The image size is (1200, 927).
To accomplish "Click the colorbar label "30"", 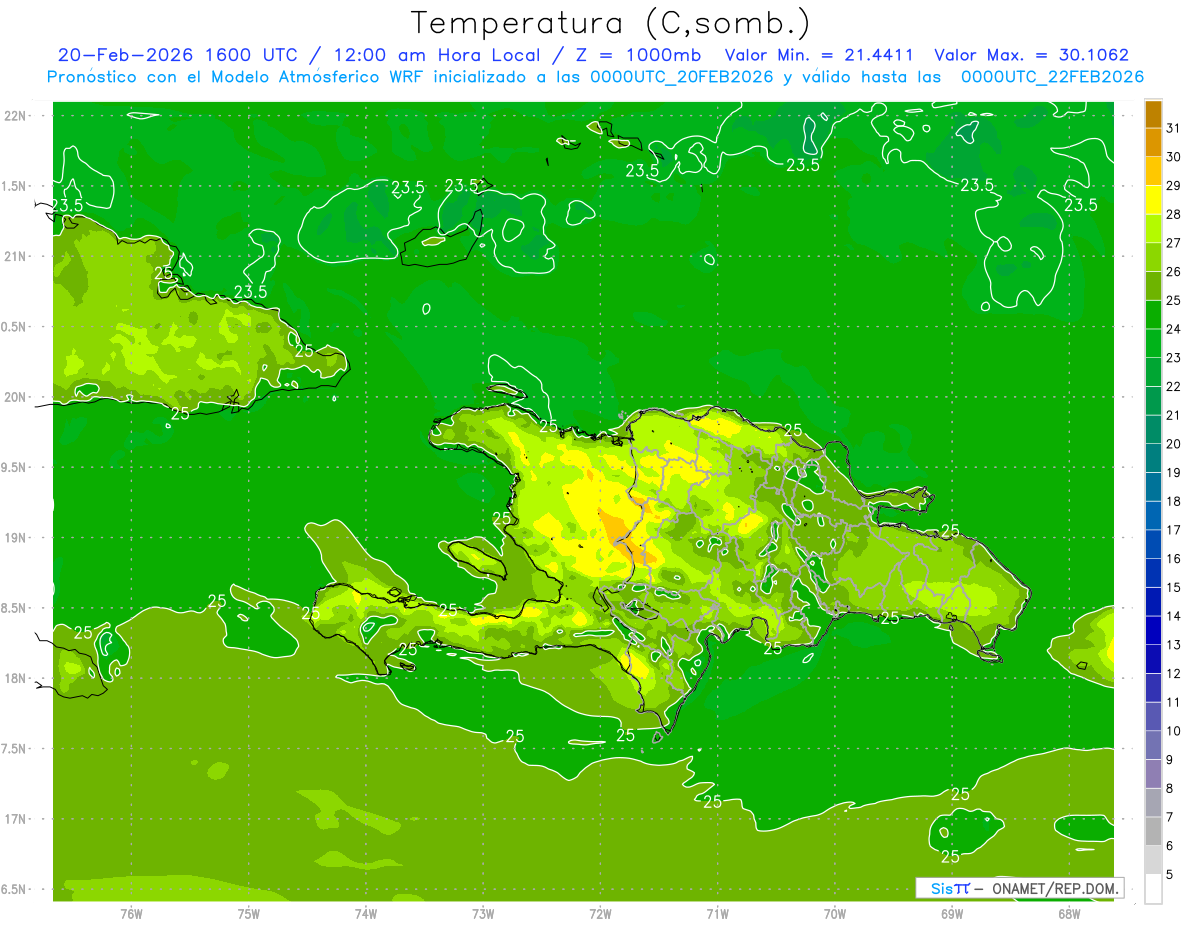I will (1174, 157).
